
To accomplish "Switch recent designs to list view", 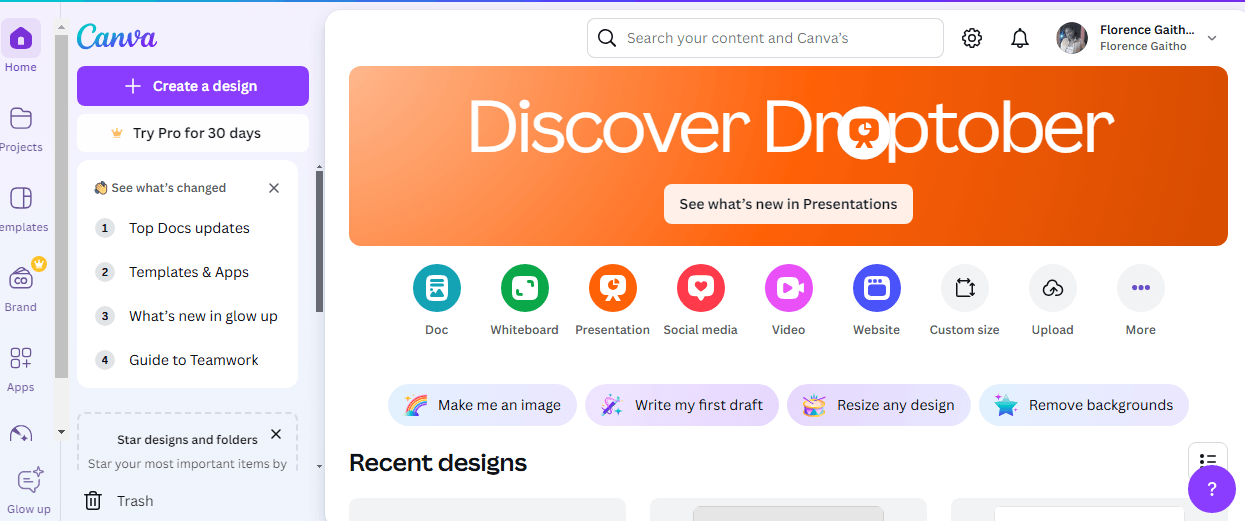I will [x=1208, y=461].
